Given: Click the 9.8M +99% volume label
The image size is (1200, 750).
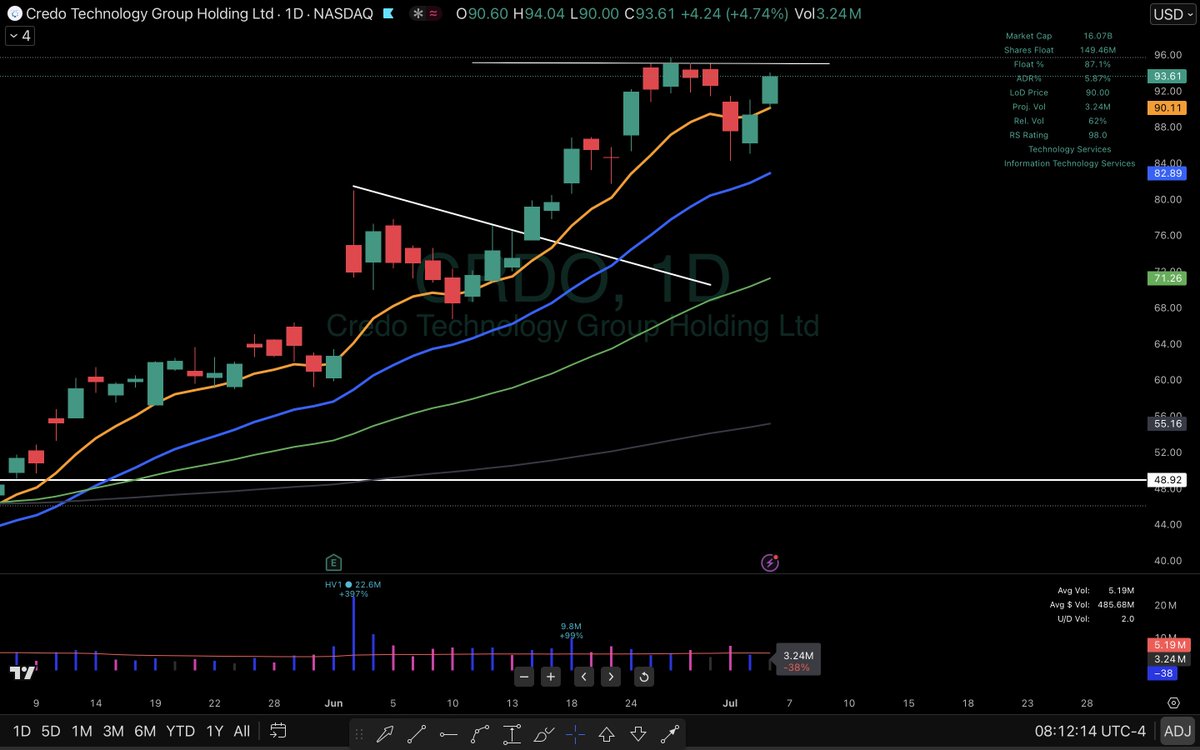Looking at the screenshot, I should click(571, 630).
